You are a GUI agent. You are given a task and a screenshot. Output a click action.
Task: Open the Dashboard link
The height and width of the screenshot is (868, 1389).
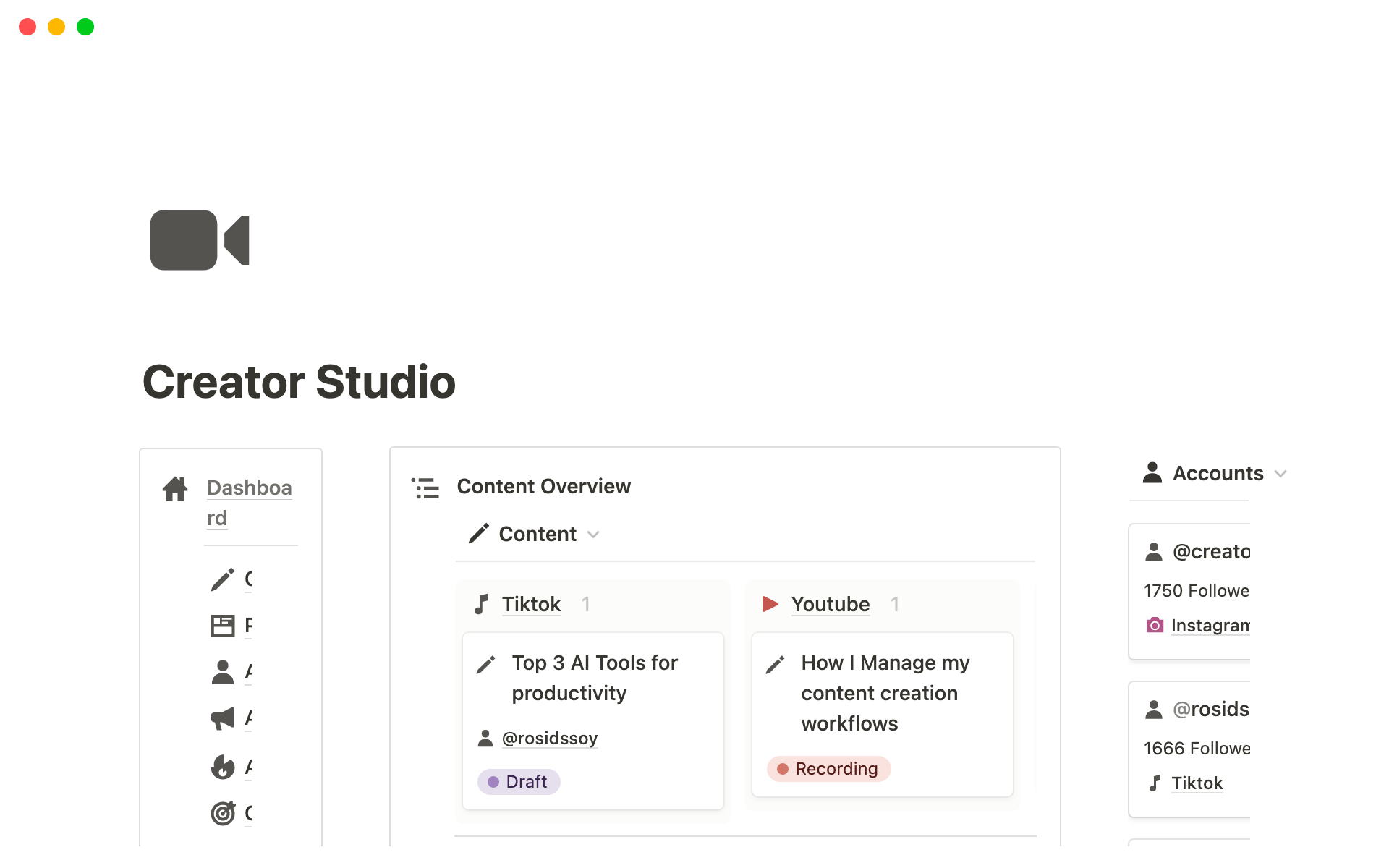(249, 489)
